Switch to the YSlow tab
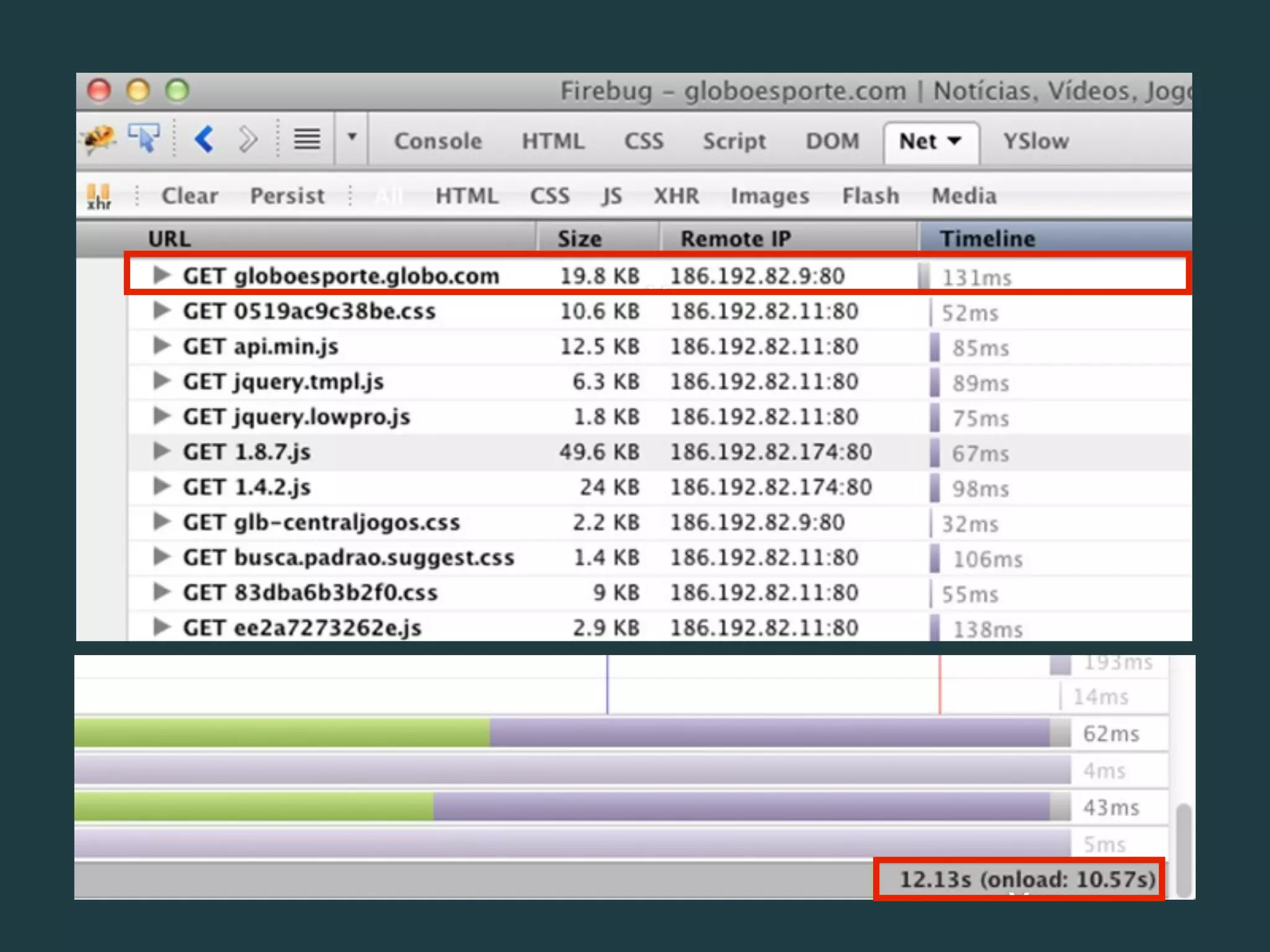1270x952 pixels. coord(1036,141)
